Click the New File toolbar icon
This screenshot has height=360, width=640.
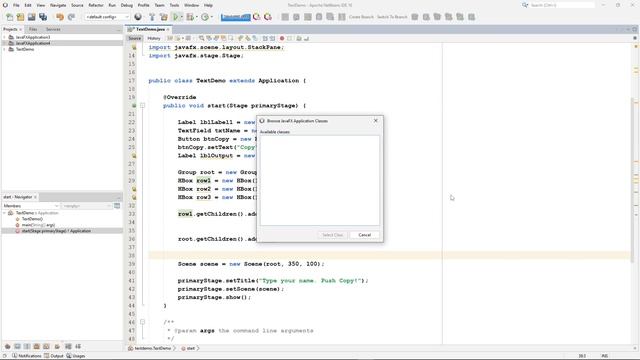(x=9, y=17)
